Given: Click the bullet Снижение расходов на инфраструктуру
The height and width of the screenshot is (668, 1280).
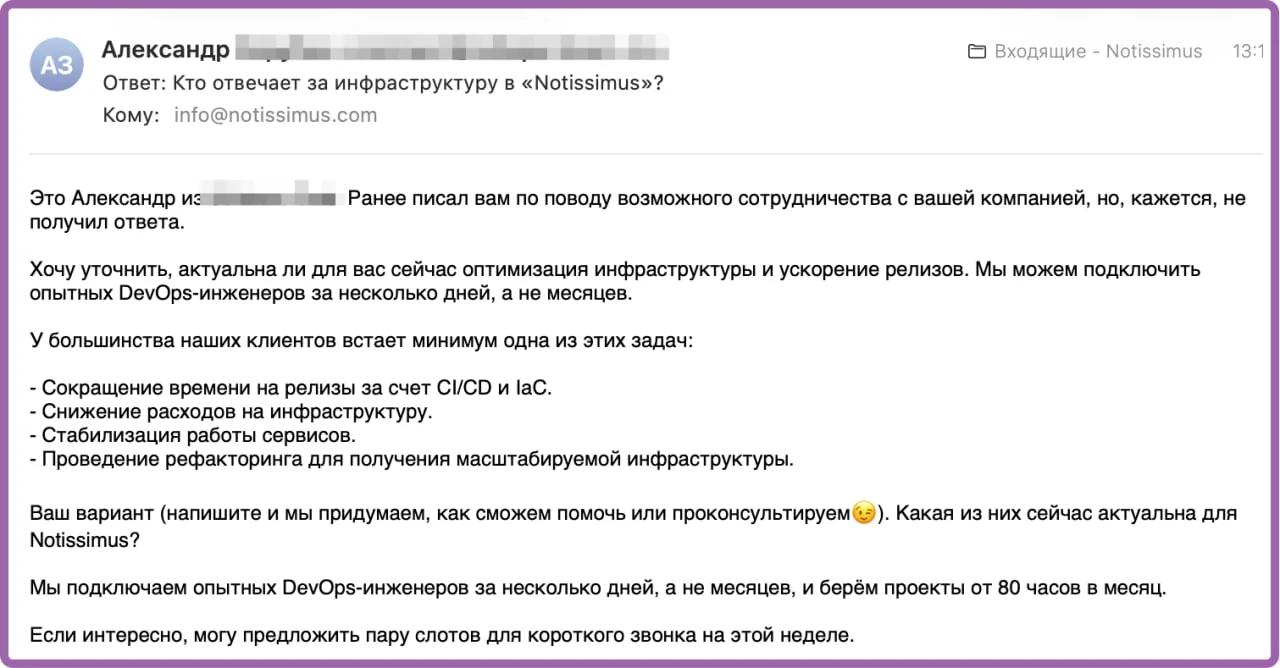Looking at the screenshot, I should coord(231,411).
